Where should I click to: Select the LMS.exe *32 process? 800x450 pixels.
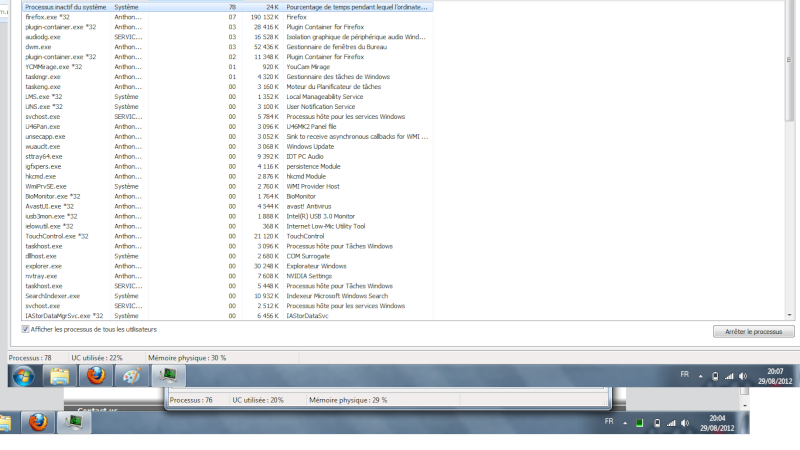[228, 96]
